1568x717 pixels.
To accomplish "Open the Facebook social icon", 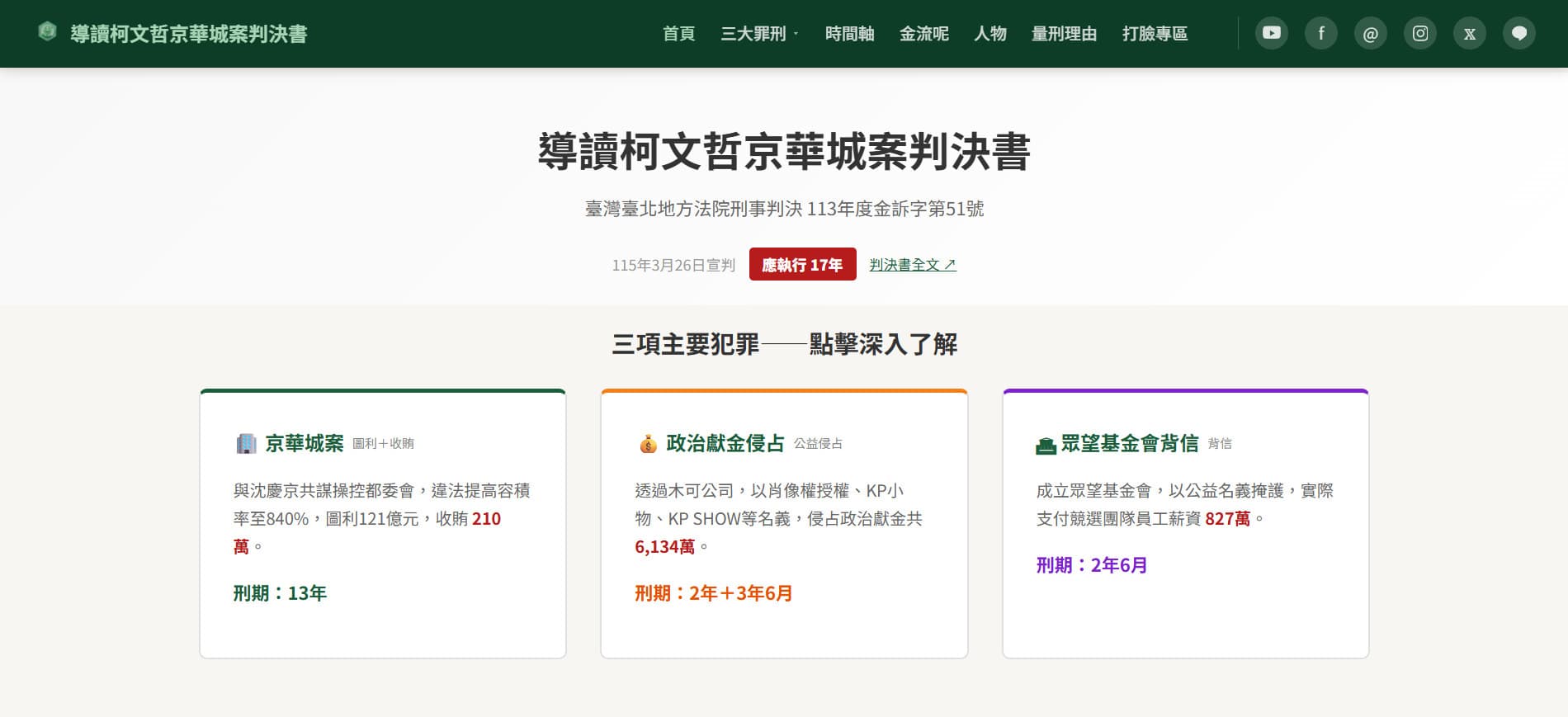I will 1320,34.
